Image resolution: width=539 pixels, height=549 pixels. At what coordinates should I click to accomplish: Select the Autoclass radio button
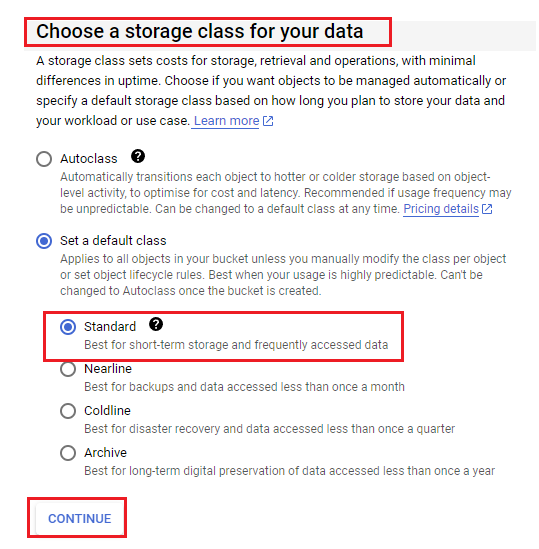44,159
